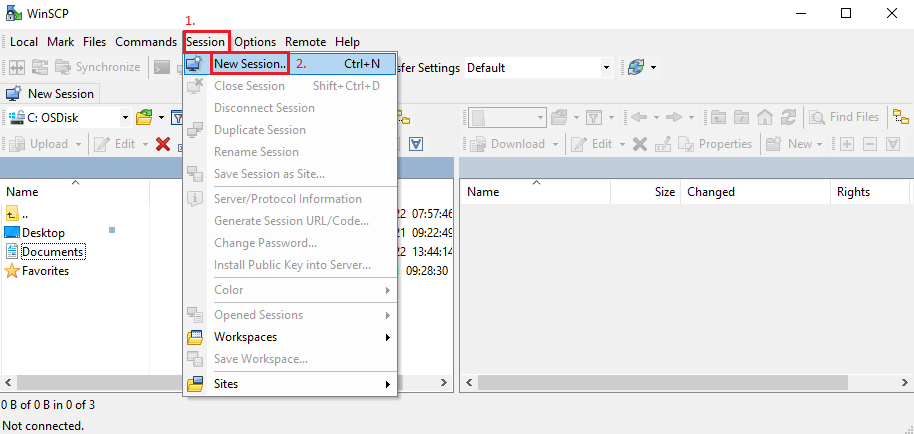The width and height of the screenshot is (914, 434).
Task: Sort local panel by Name column header
Action: click(75, 192)
